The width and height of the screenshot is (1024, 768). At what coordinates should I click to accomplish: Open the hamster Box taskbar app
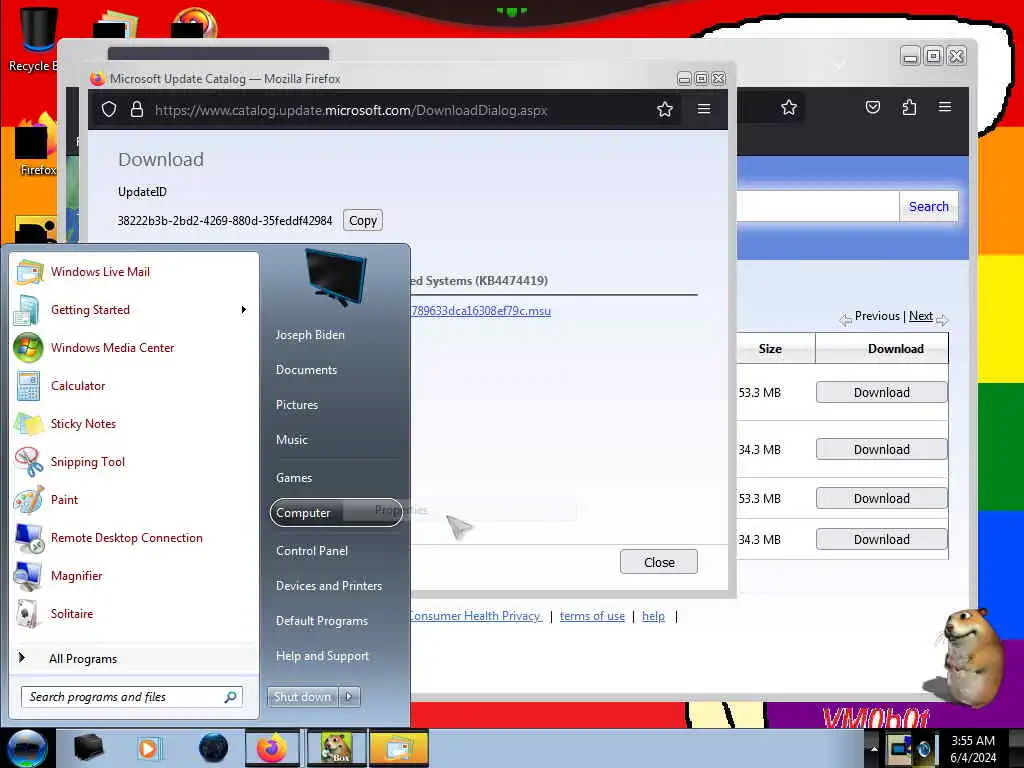pos(336,748)
